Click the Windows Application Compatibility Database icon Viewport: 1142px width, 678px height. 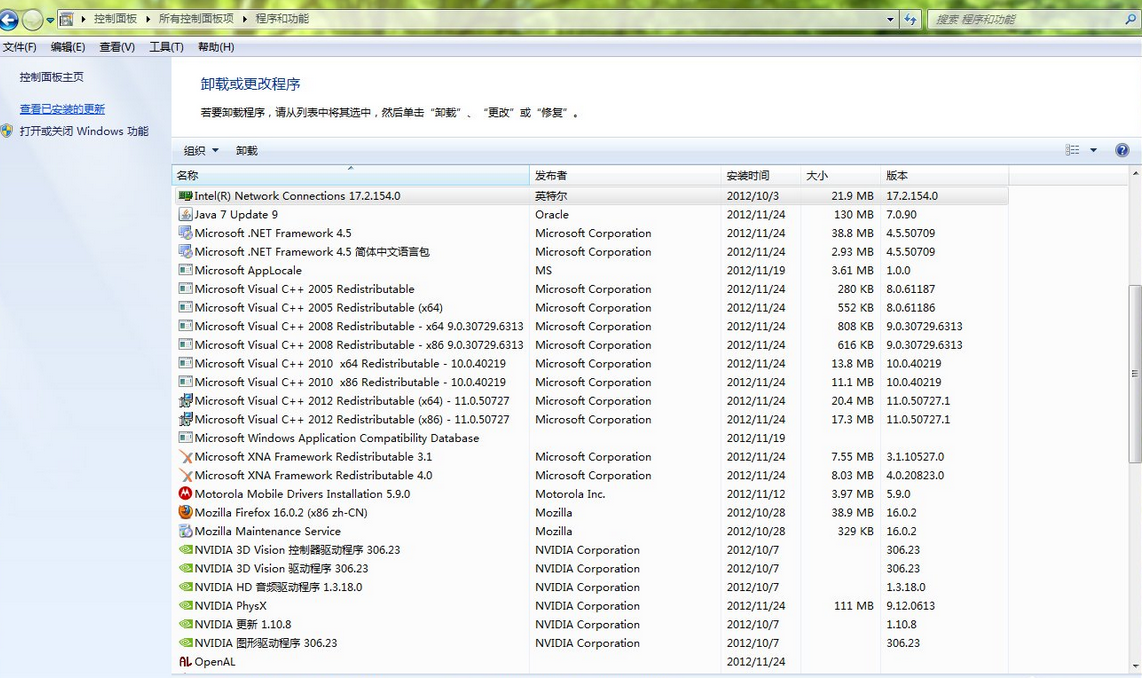[185, 438]
